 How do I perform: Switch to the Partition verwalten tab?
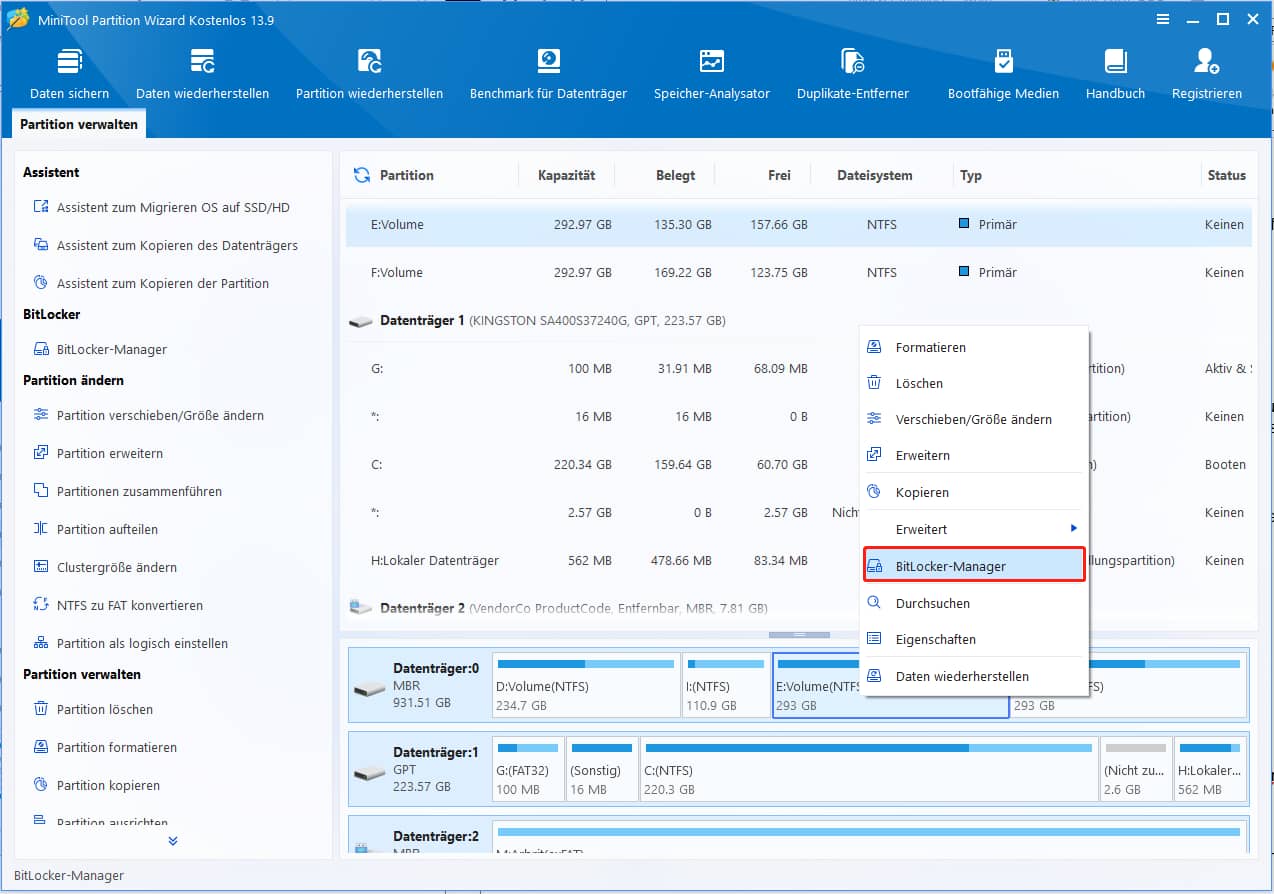click(80, 124)
